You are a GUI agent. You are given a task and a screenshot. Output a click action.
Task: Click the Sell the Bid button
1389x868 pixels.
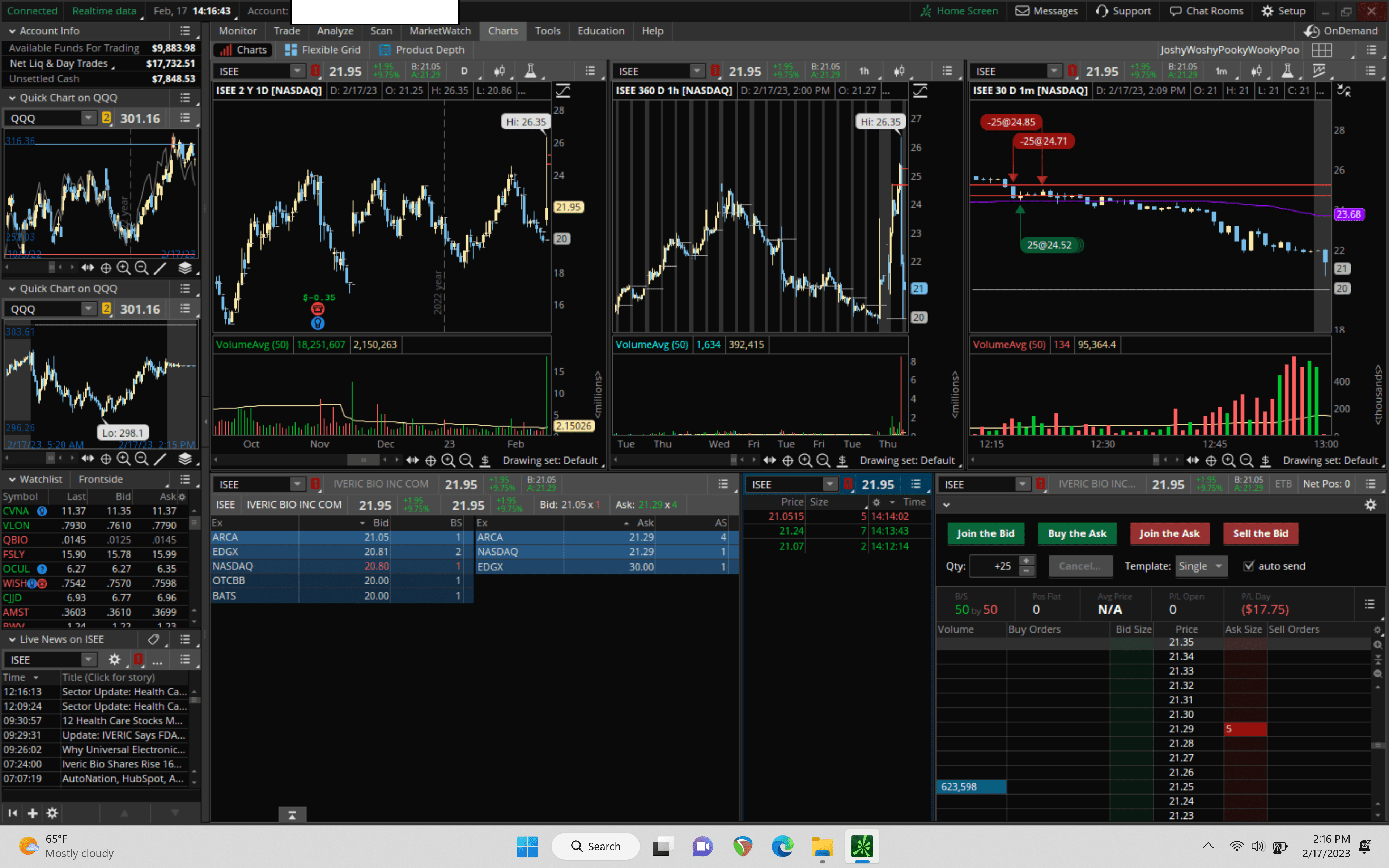(1261, 533)
